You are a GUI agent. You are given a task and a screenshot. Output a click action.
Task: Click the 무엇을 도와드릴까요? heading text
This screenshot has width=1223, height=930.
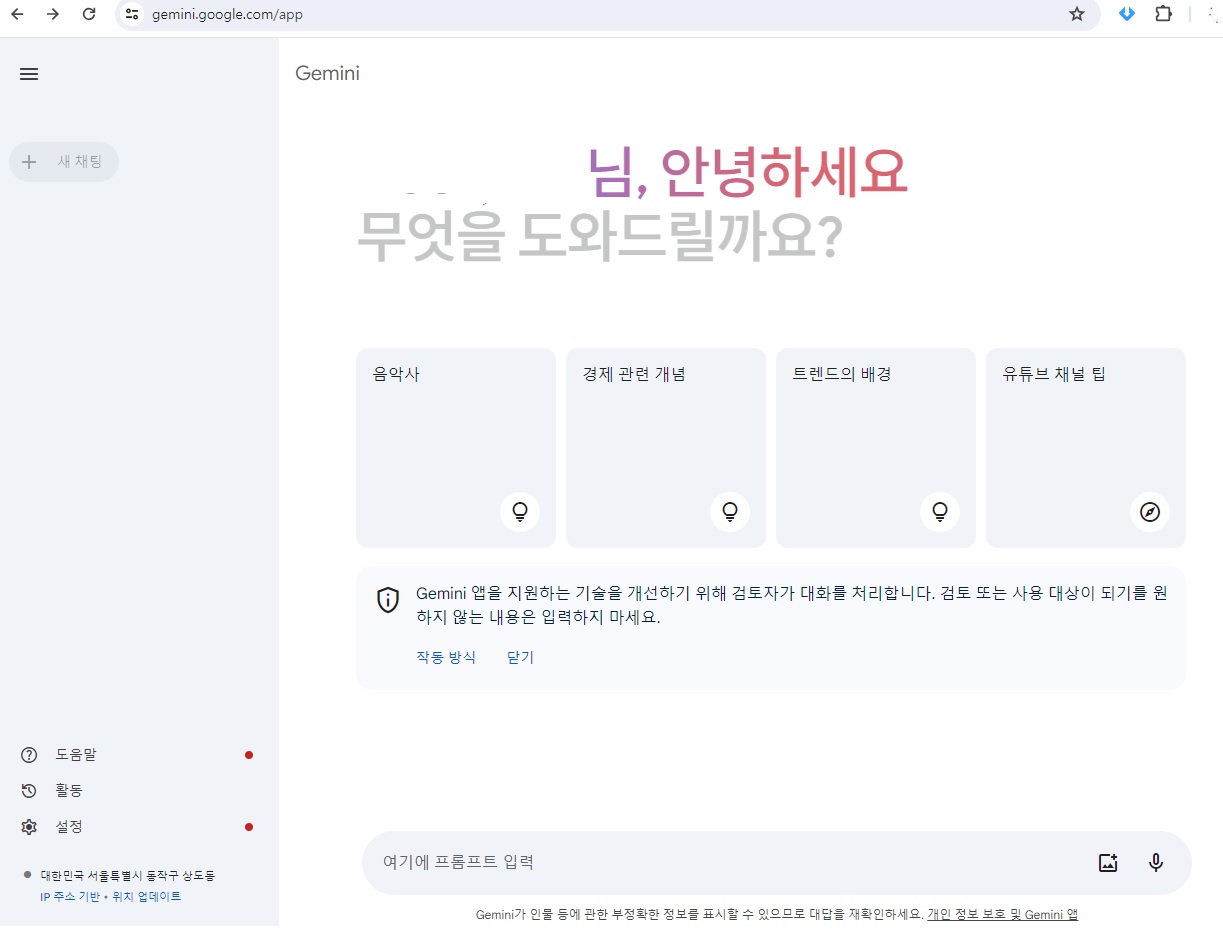point(600,238)
